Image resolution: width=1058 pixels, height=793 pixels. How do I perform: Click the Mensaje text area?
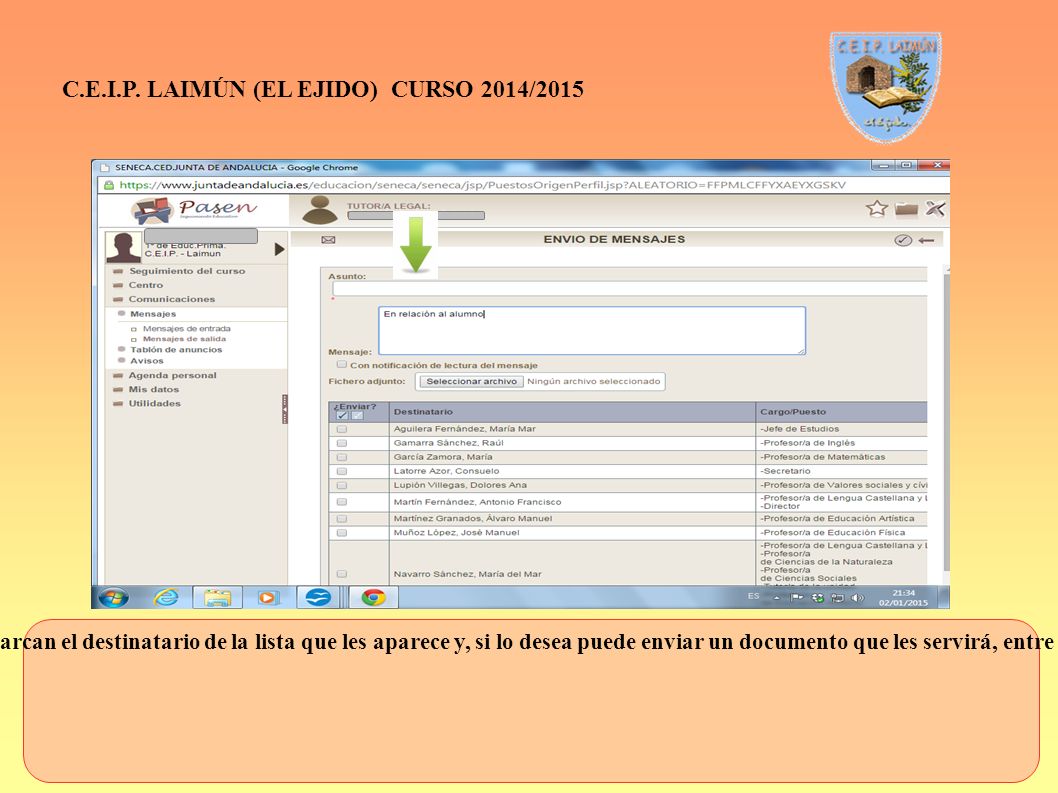pos(592,331)
